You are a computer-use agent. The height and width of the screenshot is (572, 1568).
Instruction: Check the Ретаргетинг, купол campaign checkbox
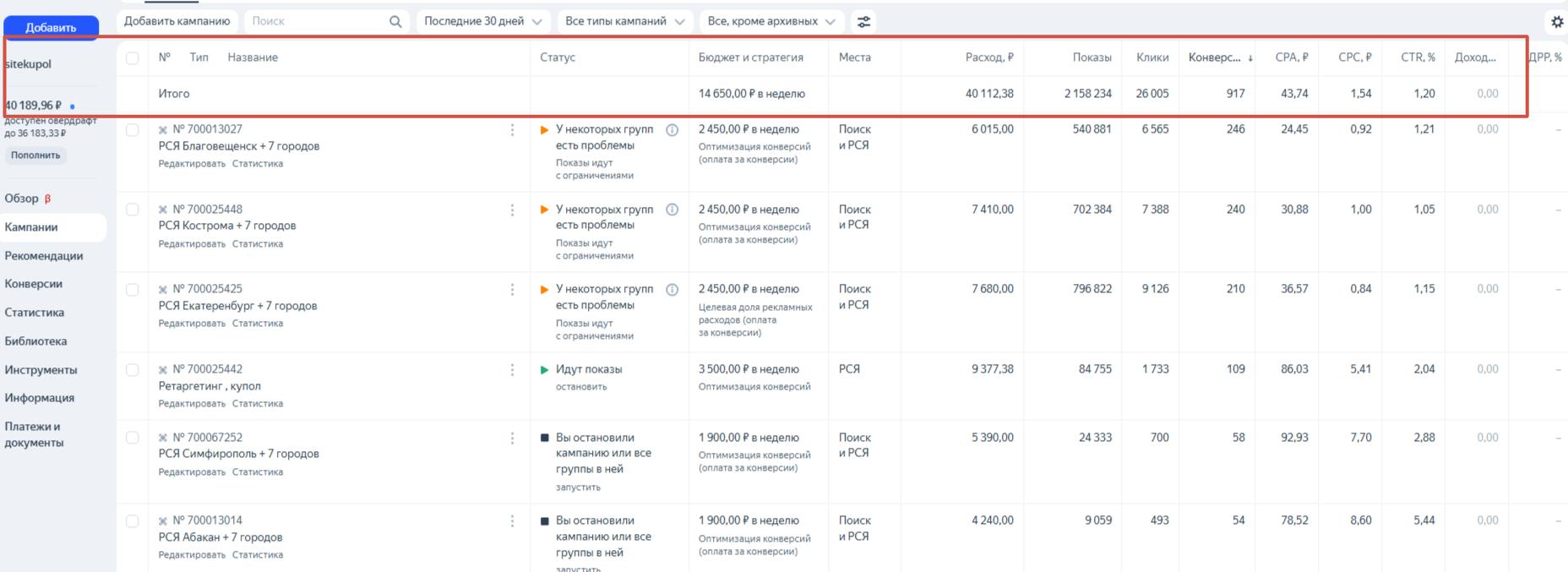133,370
